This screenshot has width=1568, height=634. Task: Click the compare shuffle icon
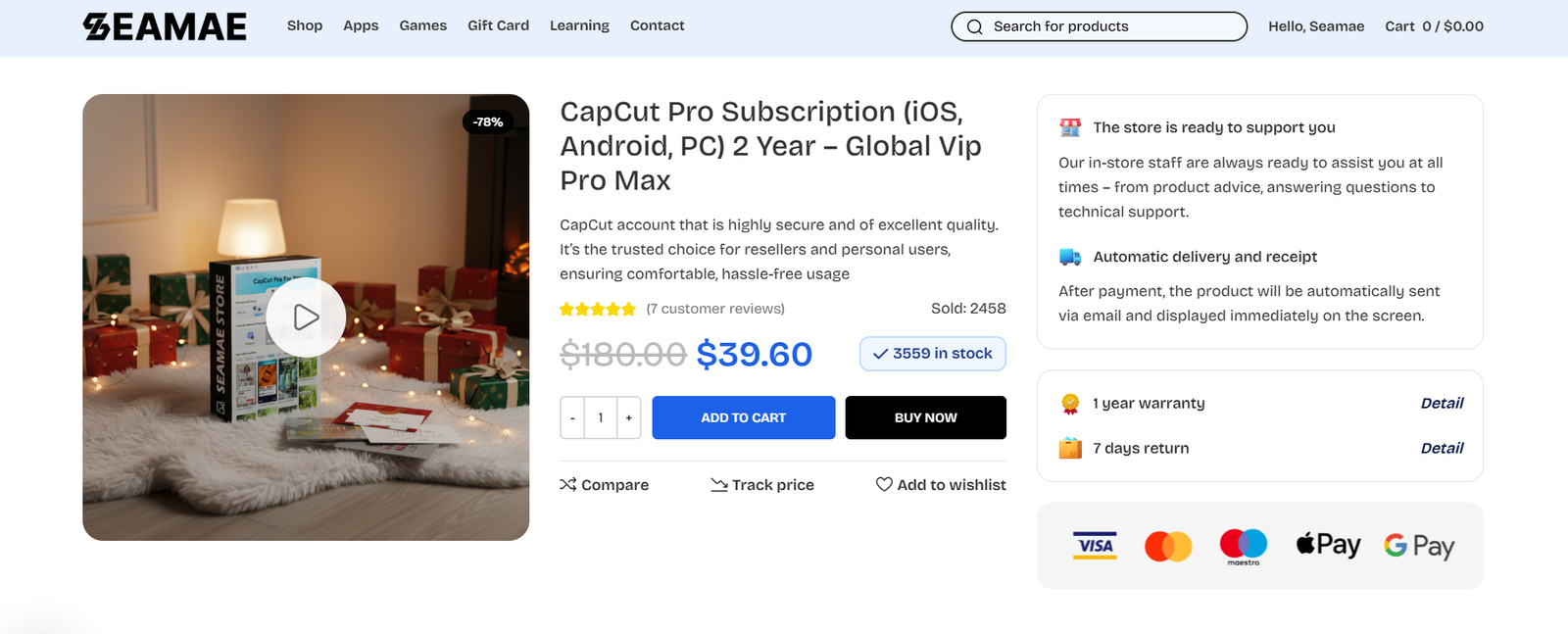[566, 484]
